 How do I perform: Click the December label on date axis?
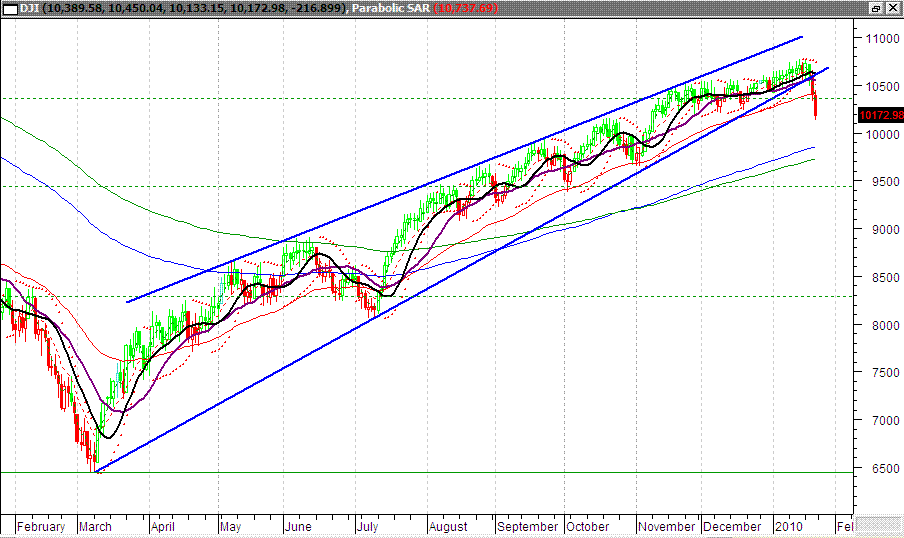[732, 526]
